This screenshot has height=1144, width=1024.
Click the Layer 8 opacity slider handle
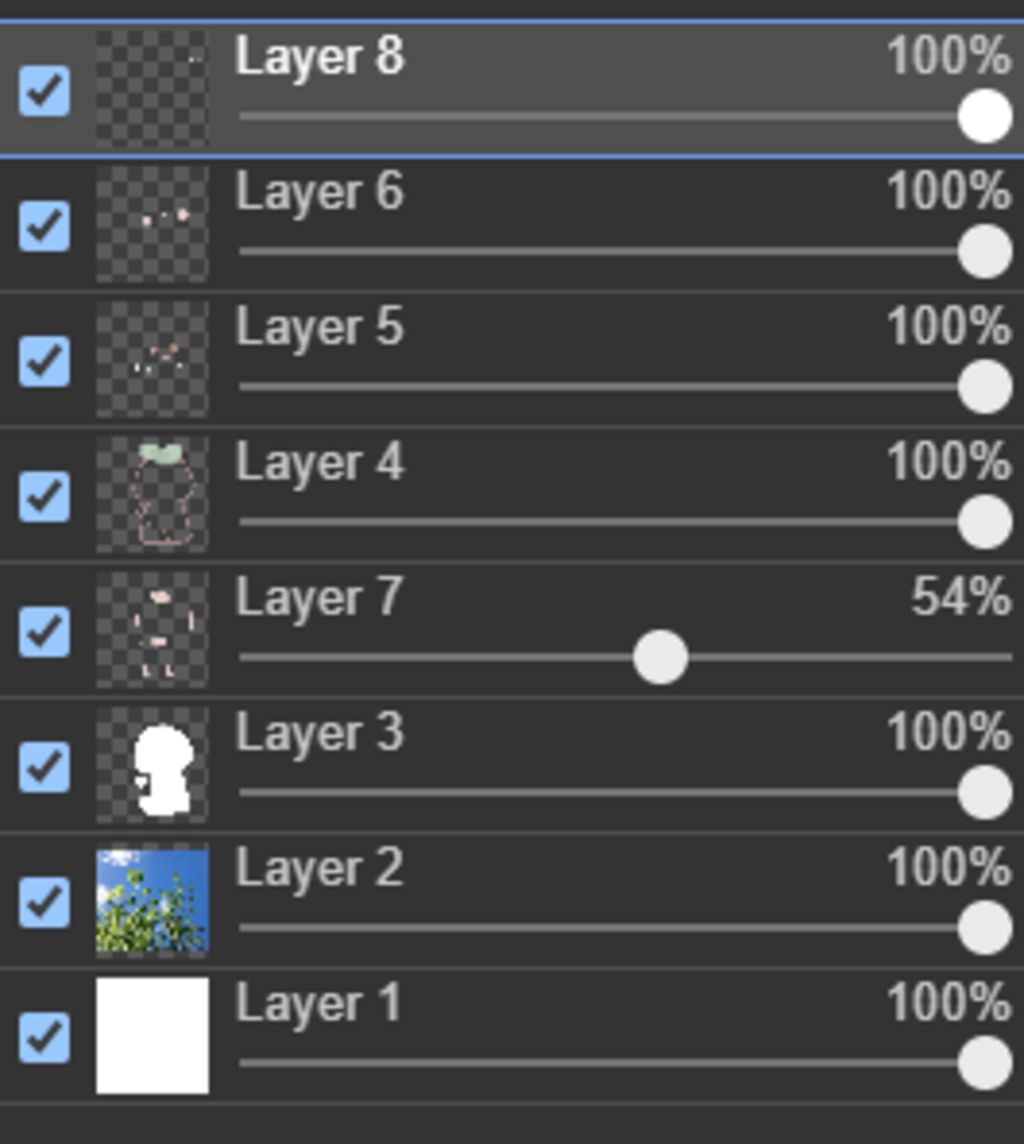click(x=985, y=116)
